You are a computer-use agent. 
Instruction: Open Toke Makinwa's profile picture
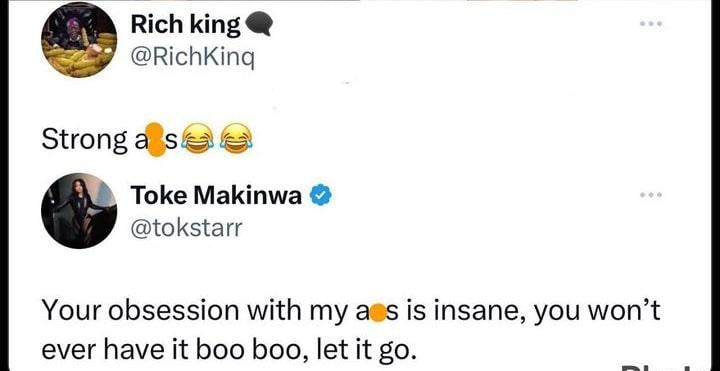pyautogui.click(x=79, y=211)
